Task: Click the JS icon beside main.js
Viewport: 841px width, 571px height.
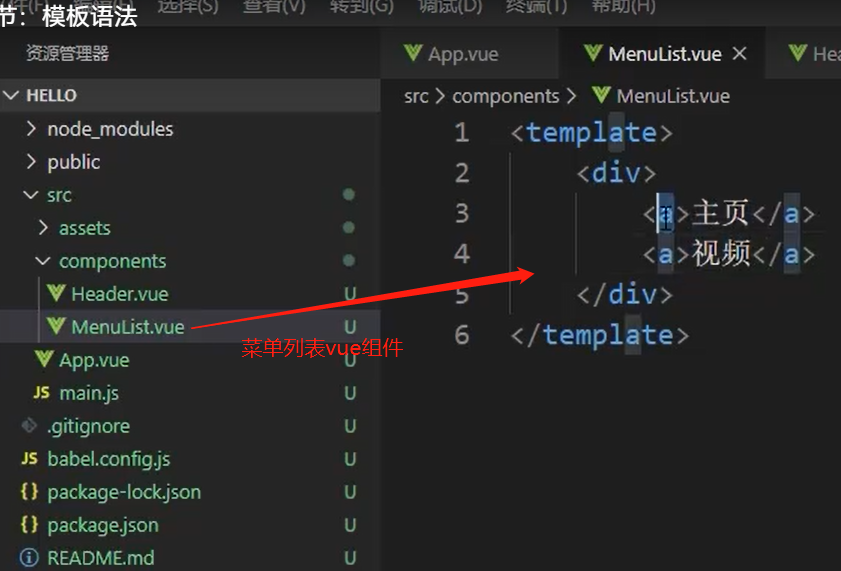Action: 41,393
